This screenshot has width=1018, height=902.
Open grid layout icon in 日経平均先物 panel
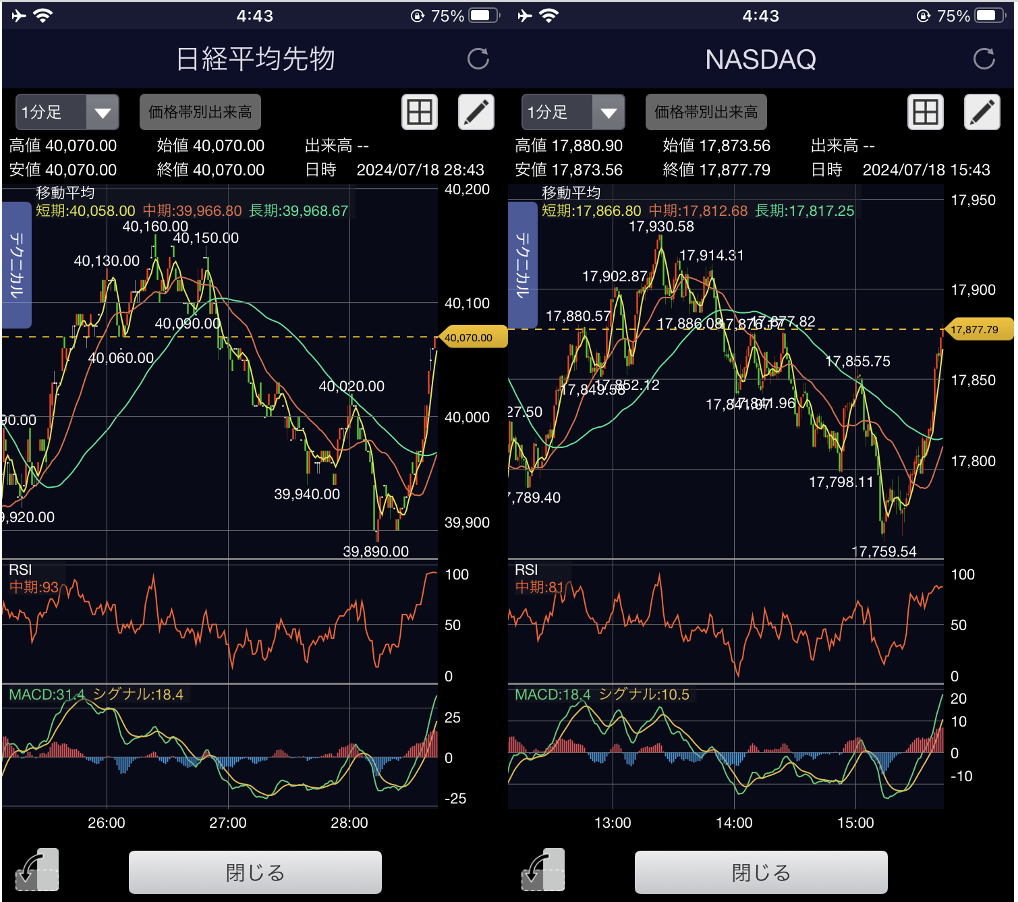[x=419, y=112]
